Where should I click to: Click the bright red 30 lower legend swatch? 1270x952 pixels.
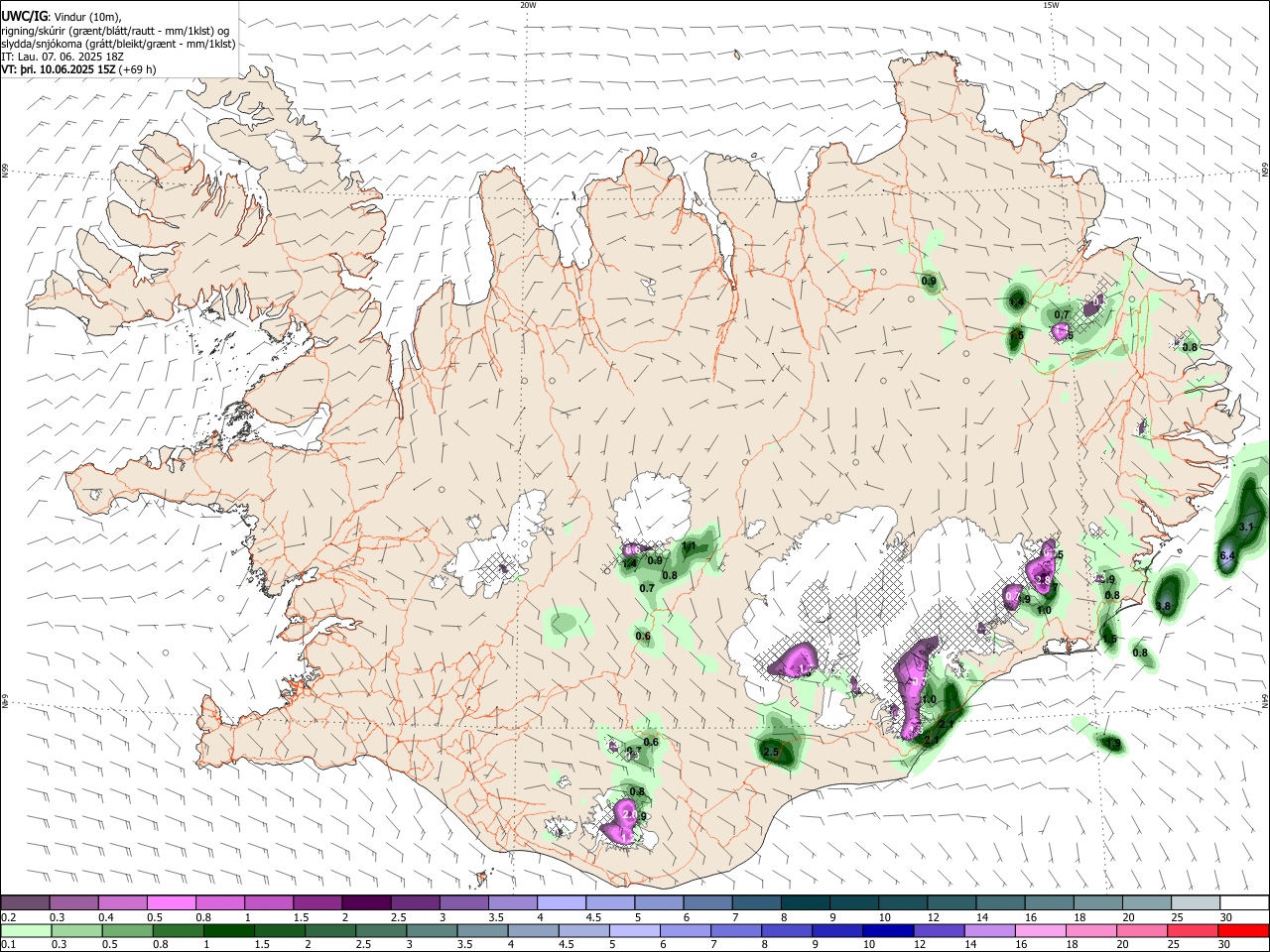click(1242, 930)
